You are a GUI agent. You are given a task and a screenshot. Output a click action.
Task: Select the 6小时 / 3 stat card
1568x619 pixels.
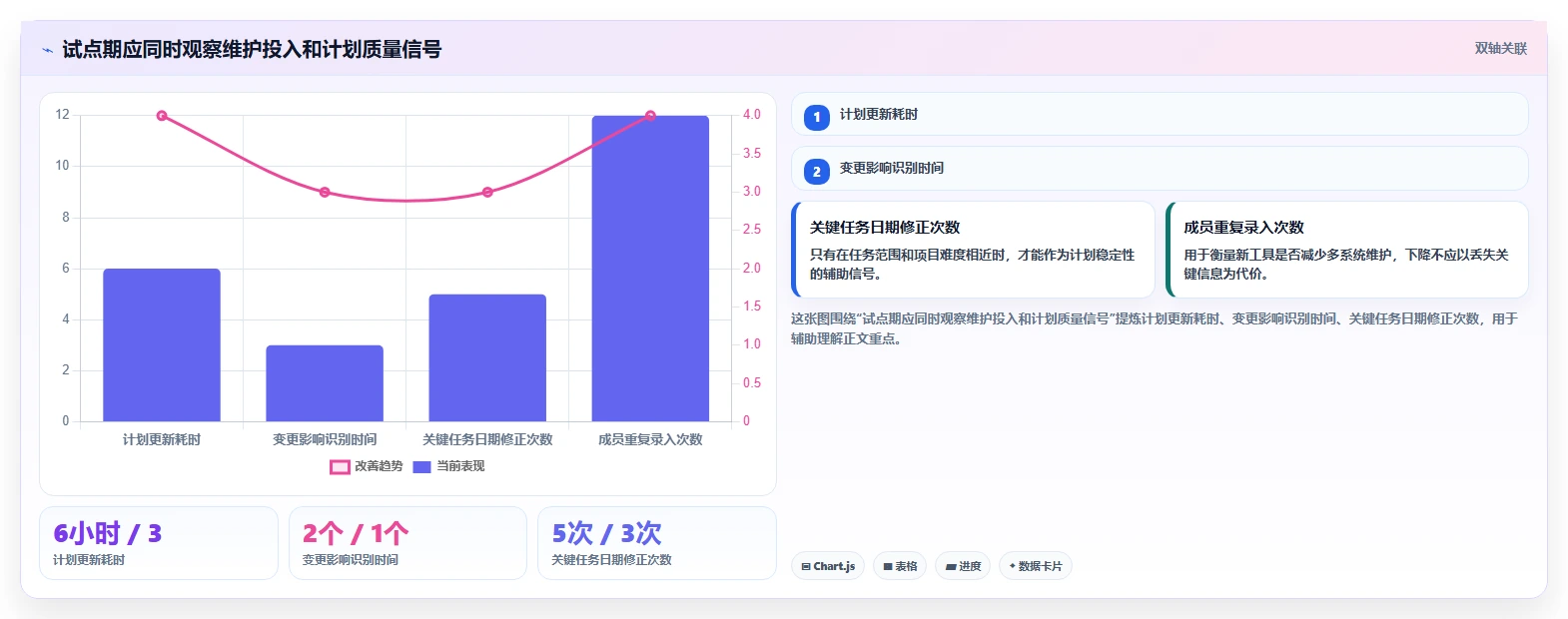click(x=159, y=543)
